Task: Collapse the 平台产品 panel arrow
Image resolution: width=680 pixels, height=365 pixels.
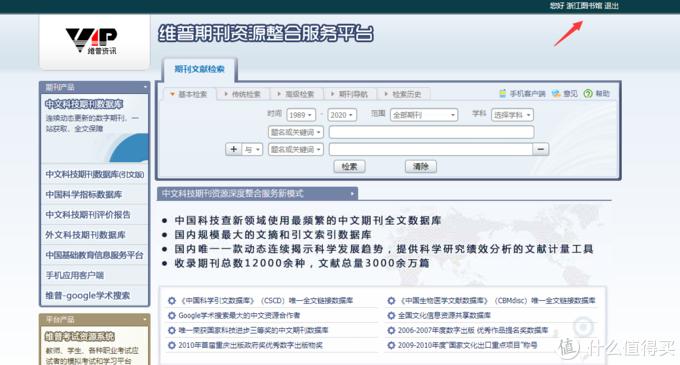Action: pos(145,319)
